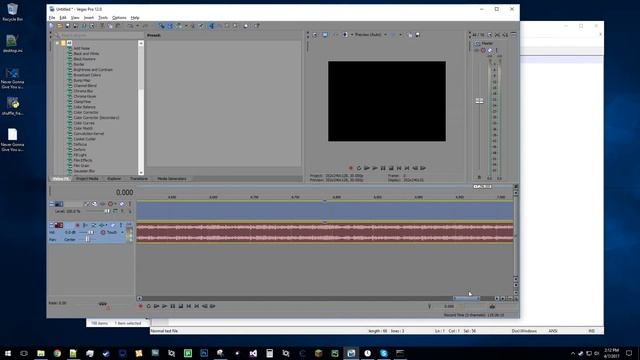Image resolution: width=640 pixels, height=360 pixels.
Task: Select Chroma Keyer effect
Action: [85, 96]
